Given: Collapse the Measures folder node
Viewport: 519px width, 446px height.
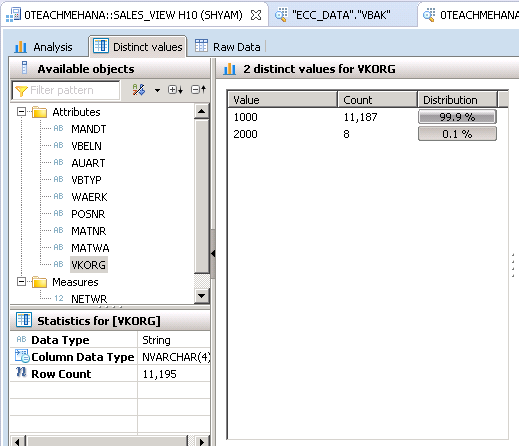Looking at the screenshot, I should [x=21, y=282].
